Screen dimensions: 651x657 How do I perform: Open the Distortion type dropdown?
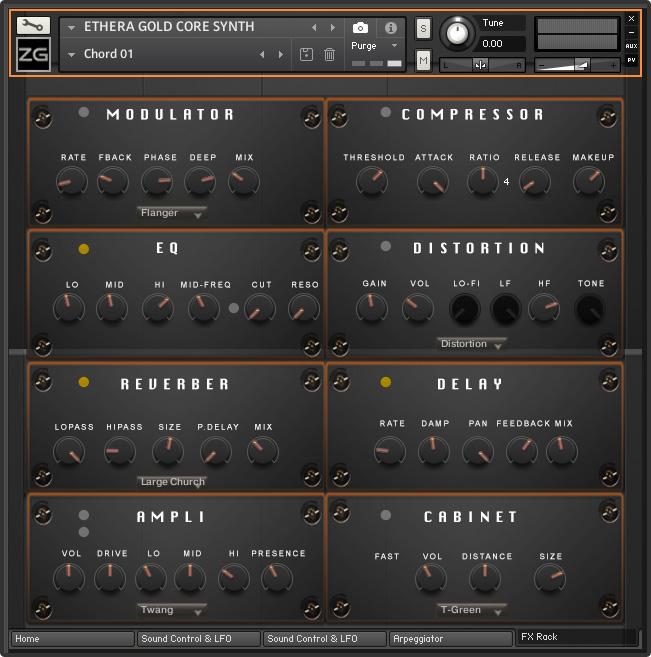pos(472,344)
